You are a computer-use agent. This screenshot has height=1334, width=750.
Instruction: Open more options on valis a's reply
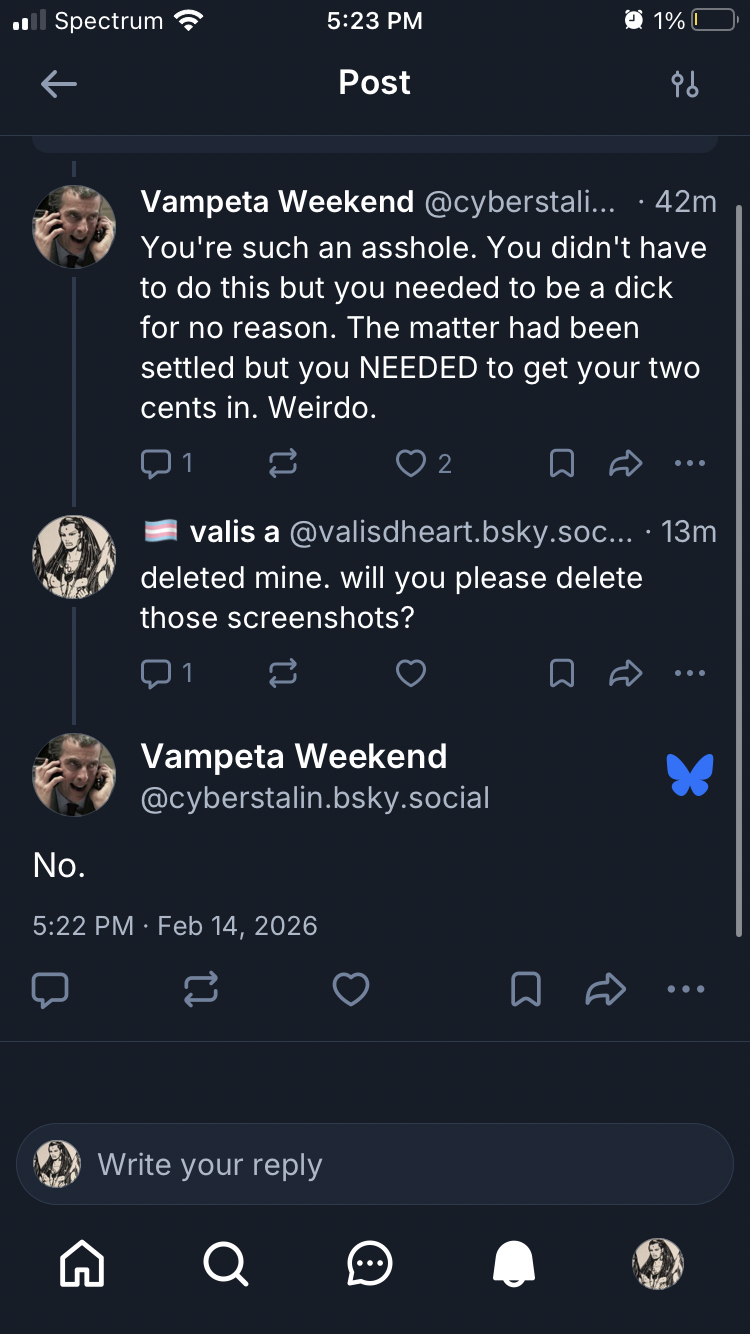coord(690,673)
